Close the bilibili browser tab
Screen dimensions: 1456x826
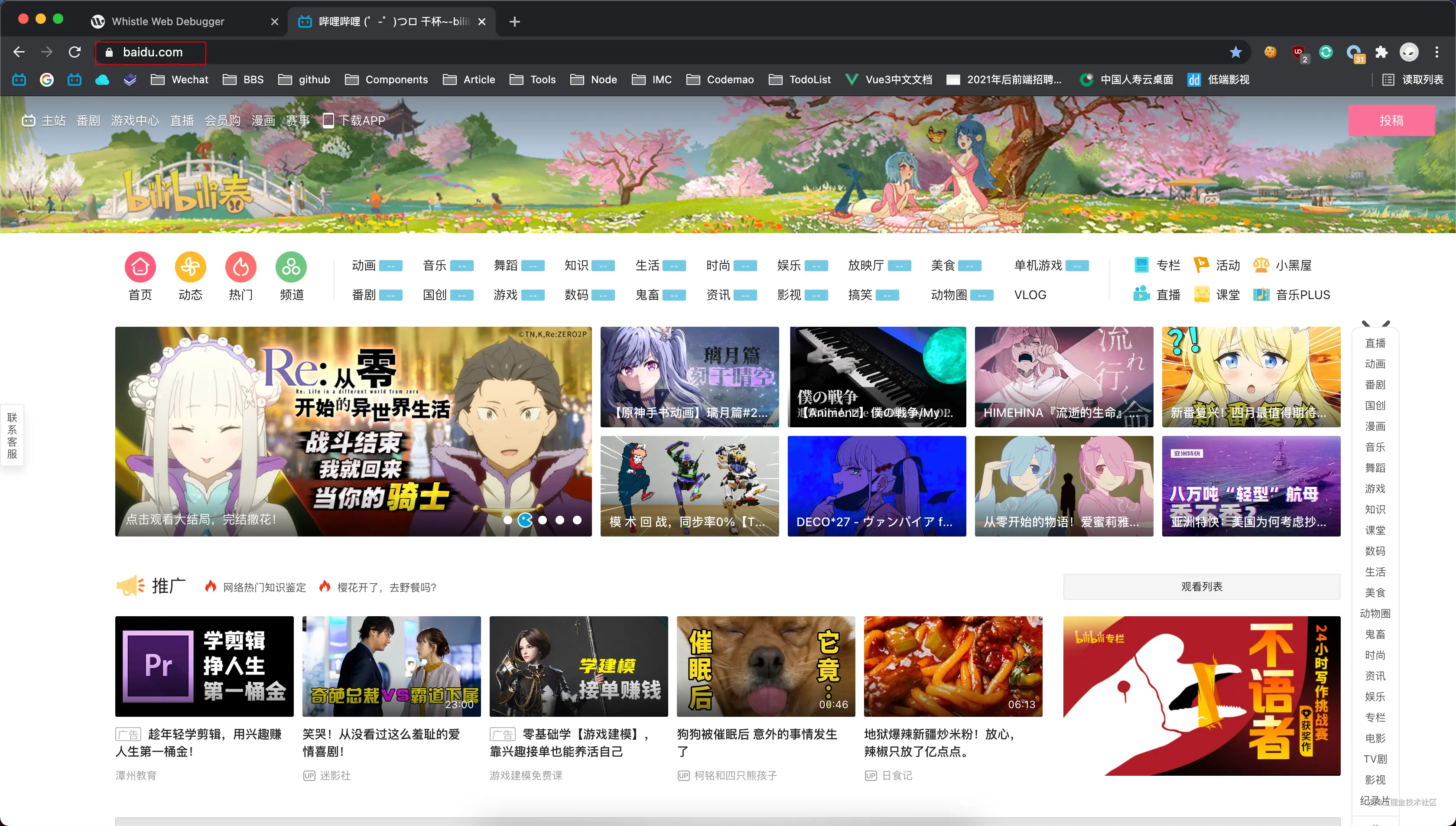481,22
